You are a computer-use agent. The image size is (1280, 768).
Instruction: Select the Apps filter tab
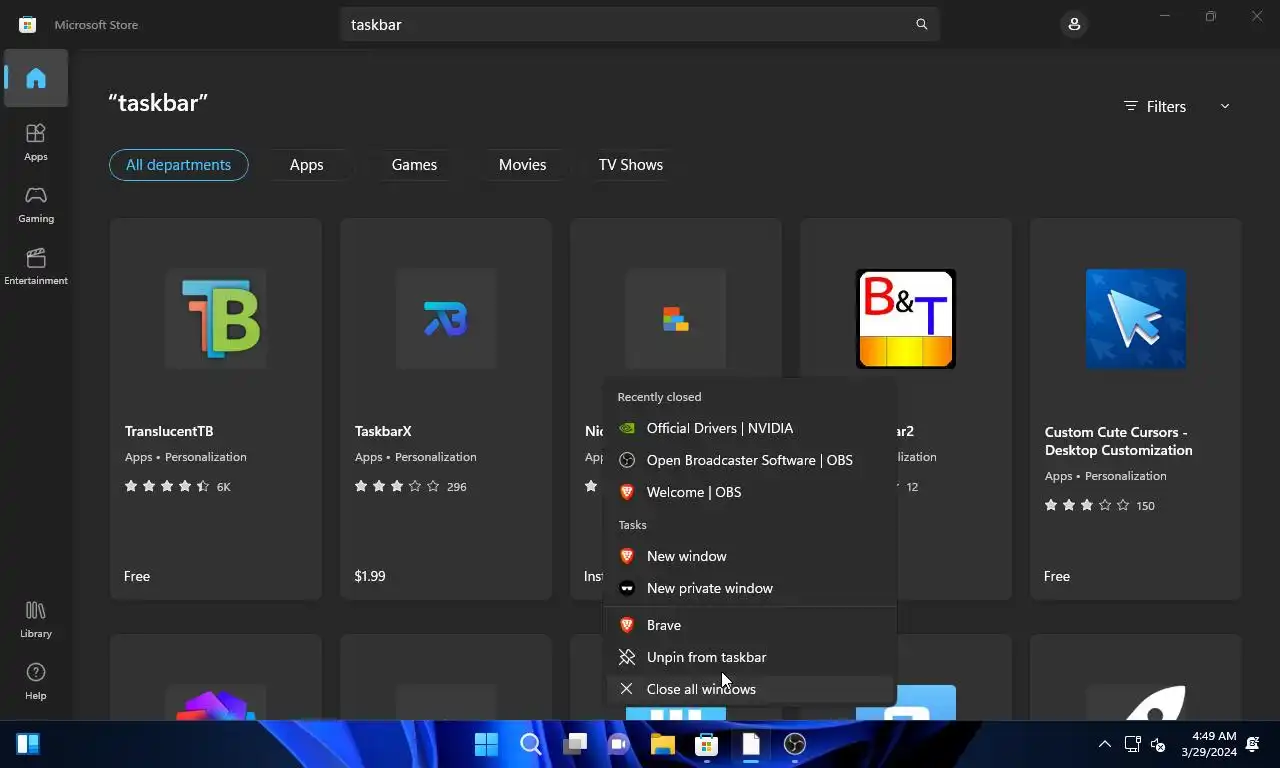pos(306,165)
